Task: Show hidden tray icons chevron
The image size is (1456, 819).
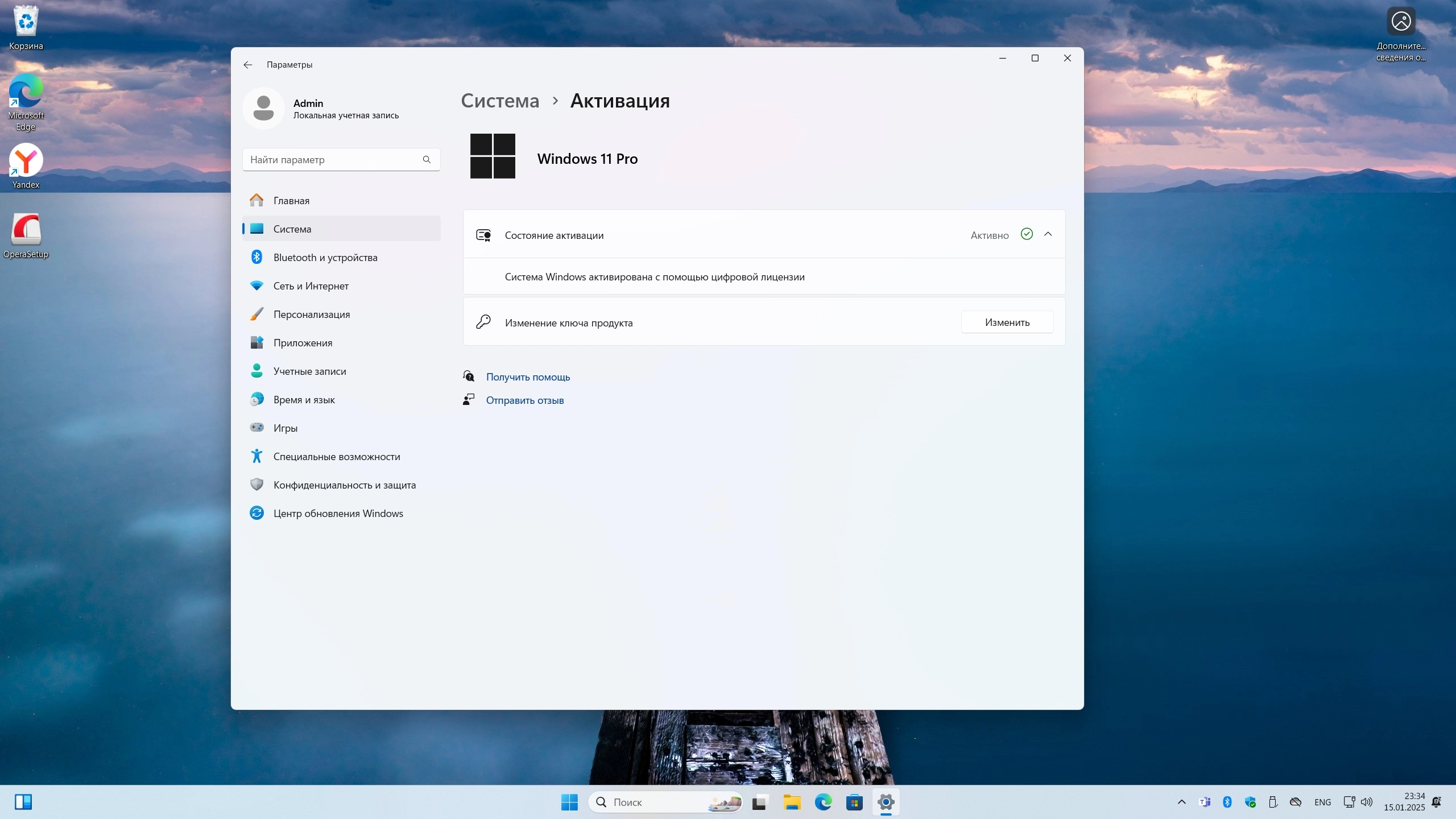Action: 1181,802
